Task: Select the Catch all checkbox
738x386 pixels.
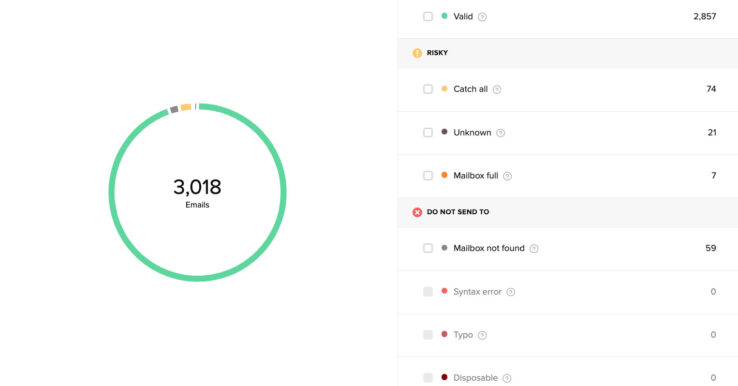Action: pyautogui.click(x=428, y=89)
